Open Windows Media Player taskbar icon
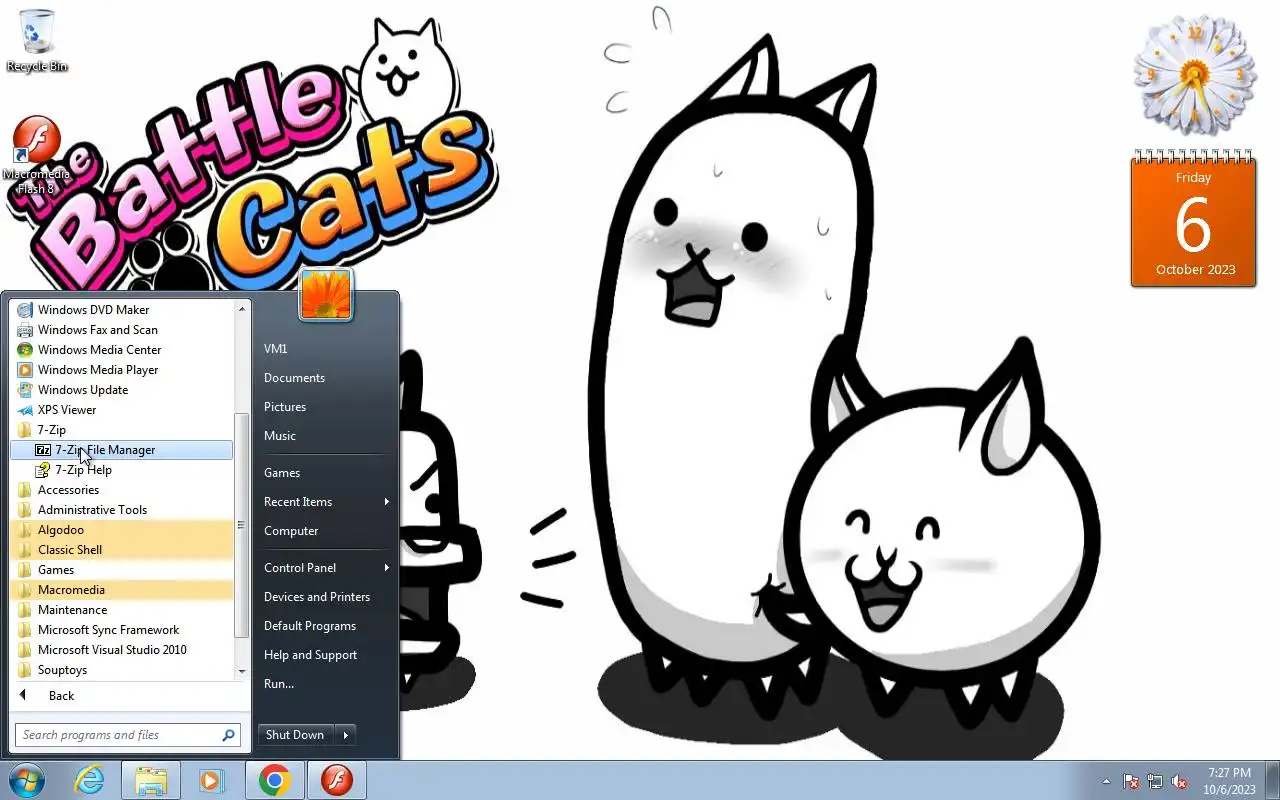 tap(211, 780)
